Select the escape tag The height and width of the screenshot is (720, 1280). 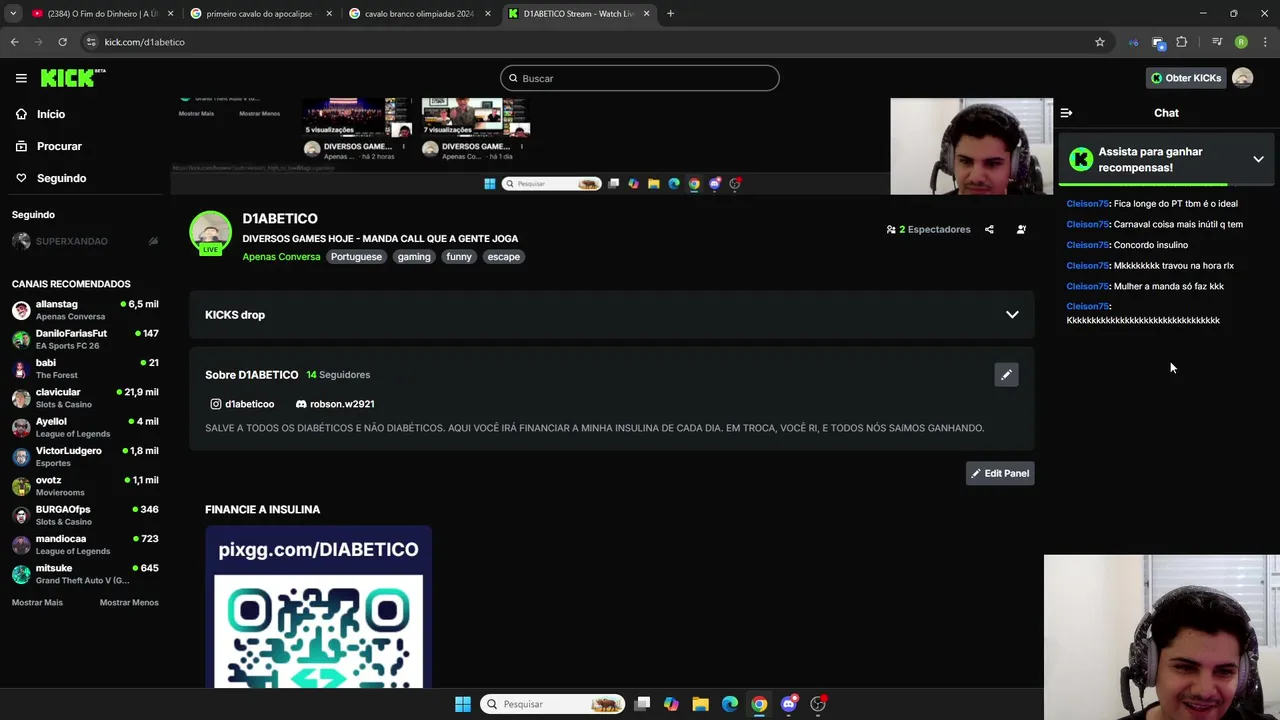click(503, 257)
